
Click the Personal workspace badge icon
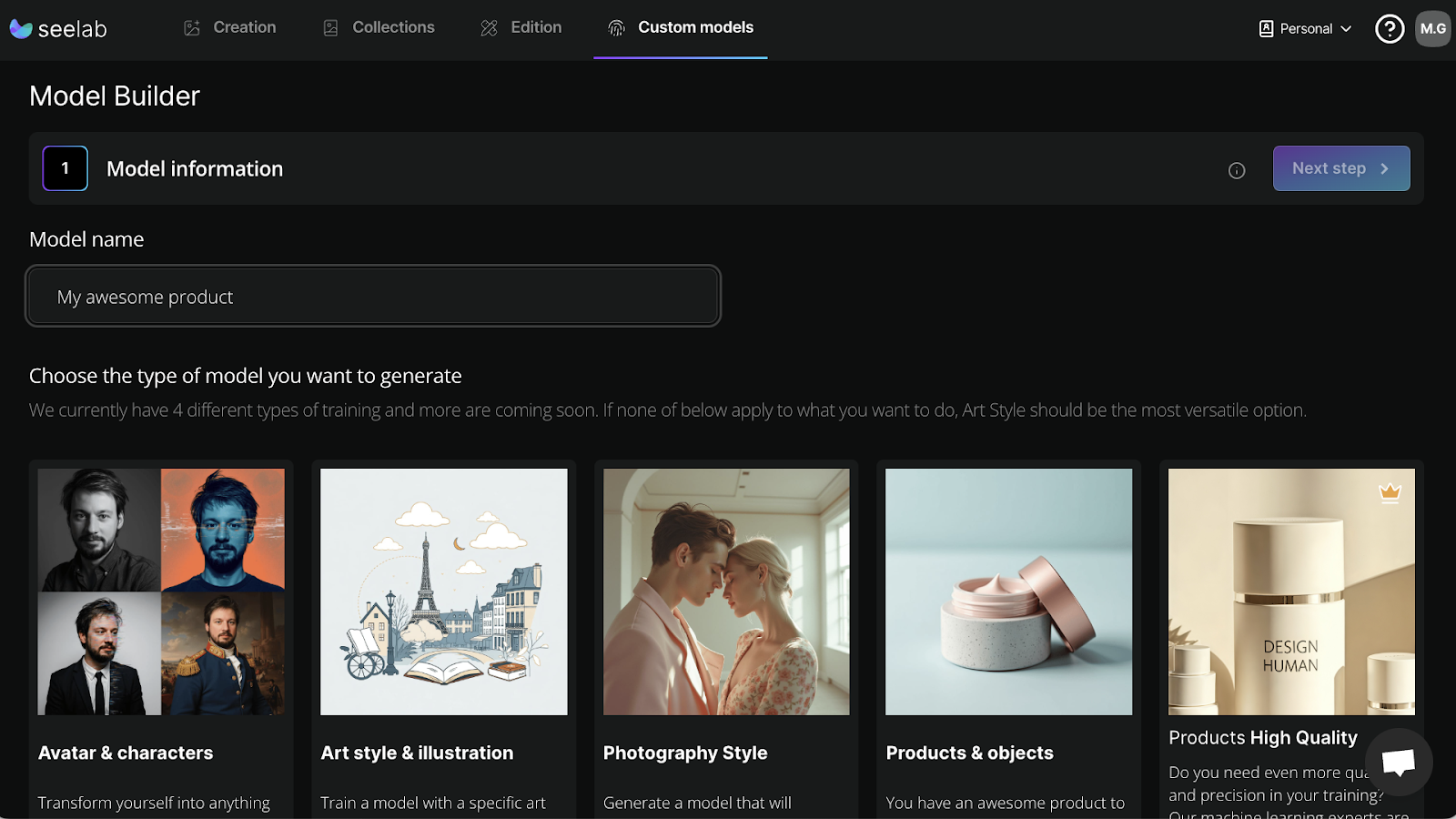[1265, 28]
